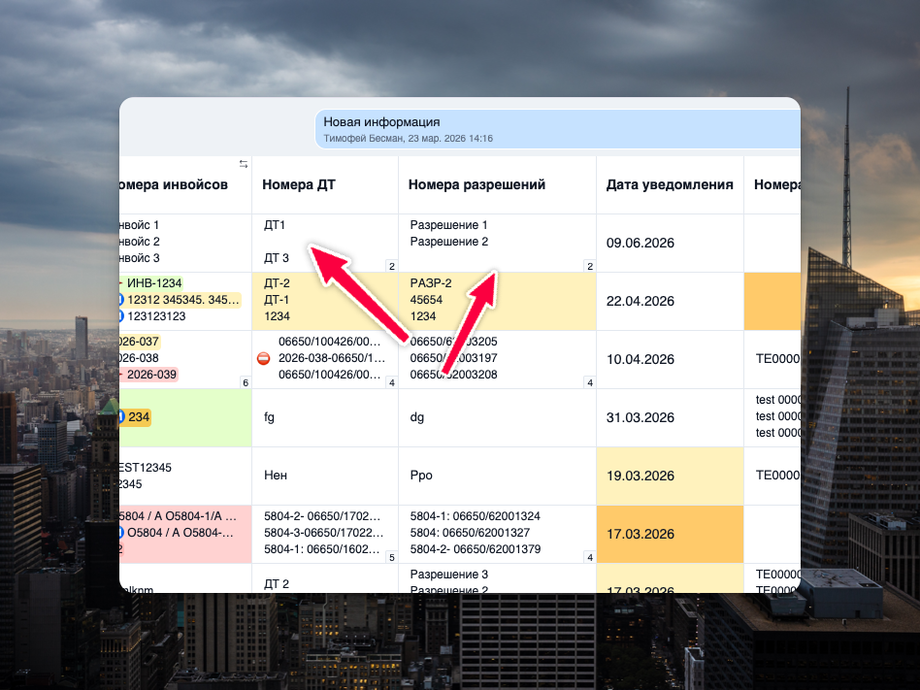Click 5804-2- 06650/1702… in ДТ column
Screen dimensions: 920x690
tap(322, 516)
